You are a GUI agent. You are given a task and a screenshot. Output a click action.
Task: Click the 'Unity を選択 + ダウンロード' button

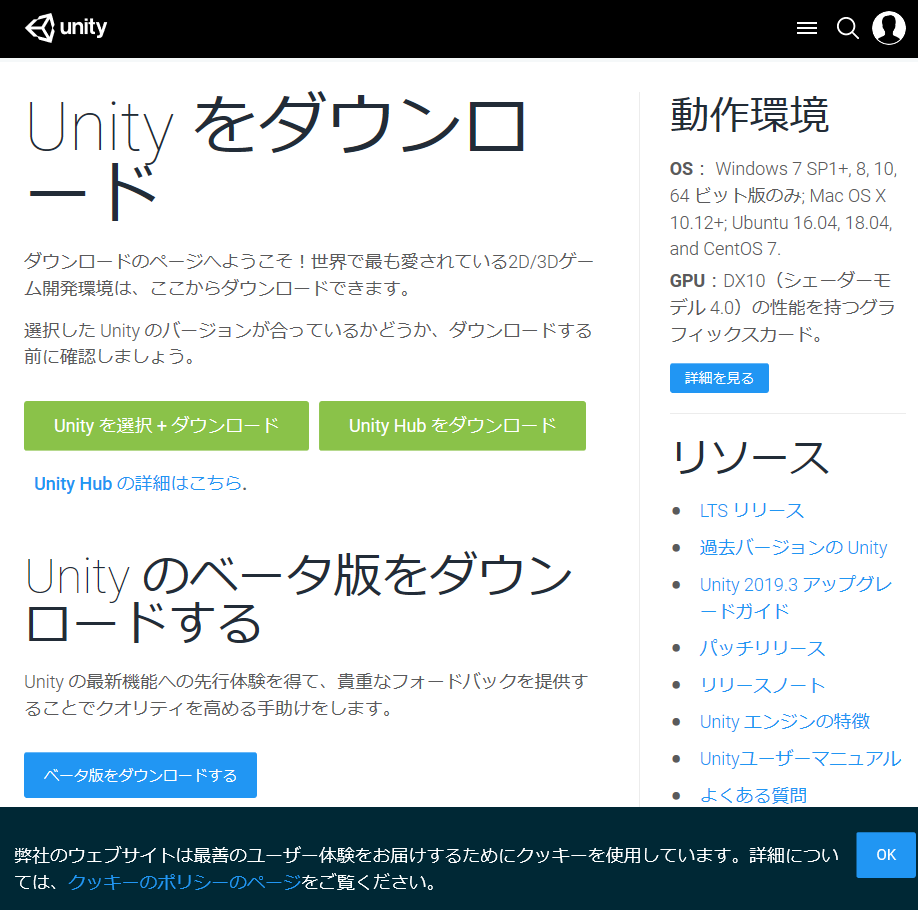pos(166,426)
